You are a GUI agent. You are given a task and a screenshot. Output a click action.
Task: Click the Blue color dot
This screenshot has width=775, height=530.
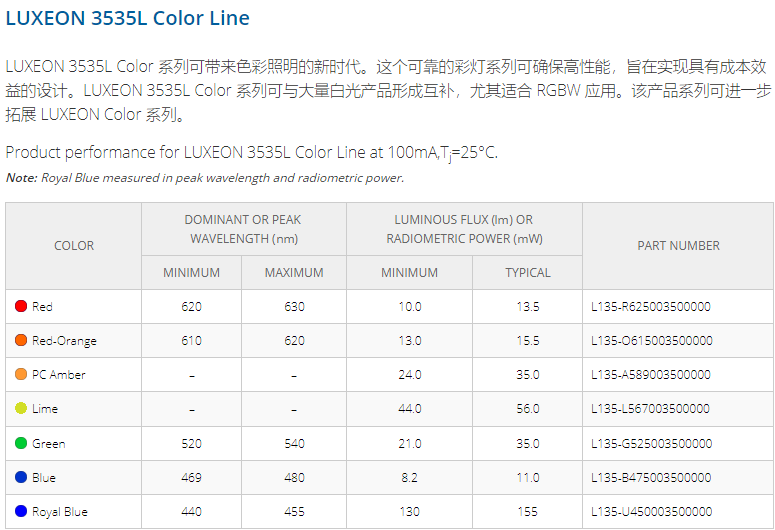tap(21, 477)
